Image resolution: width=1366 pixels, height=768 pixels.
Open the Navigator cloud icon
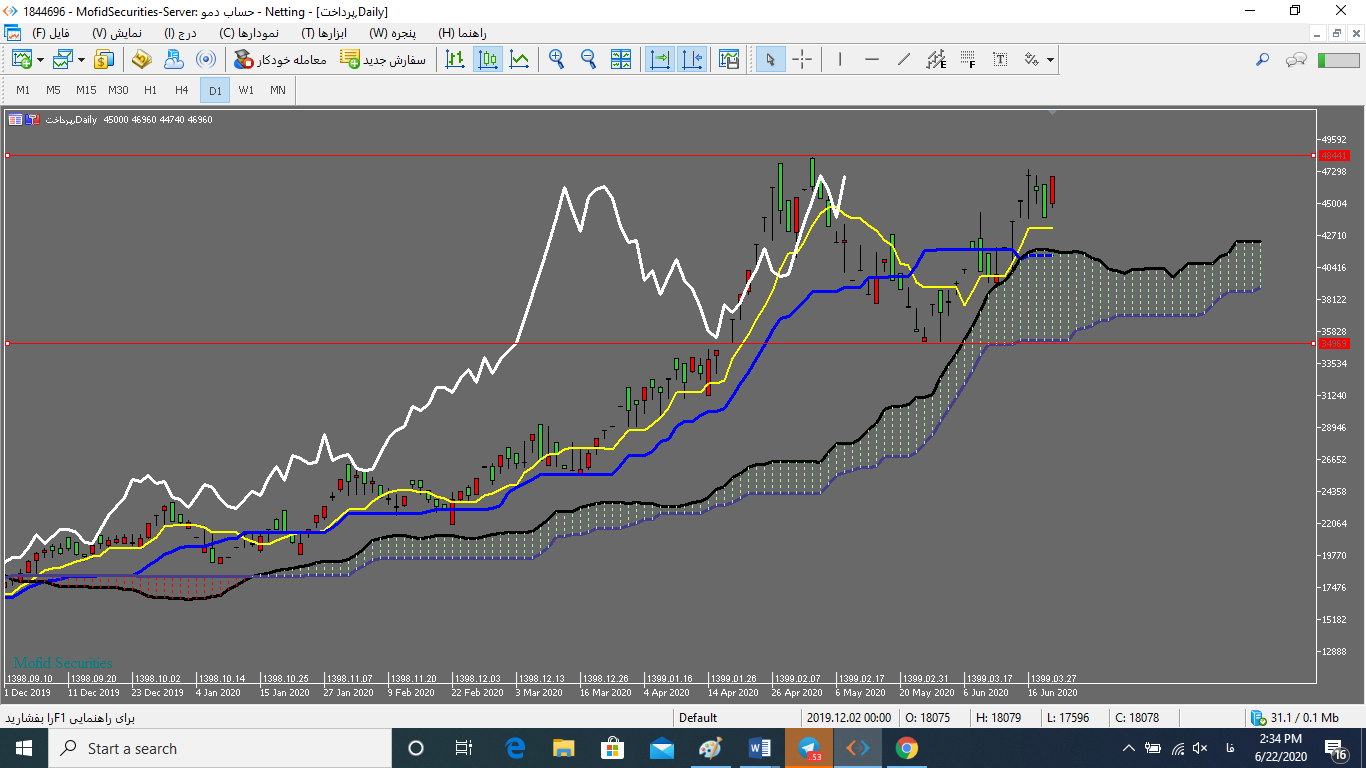pyautogui.click(x=173, y=59)
